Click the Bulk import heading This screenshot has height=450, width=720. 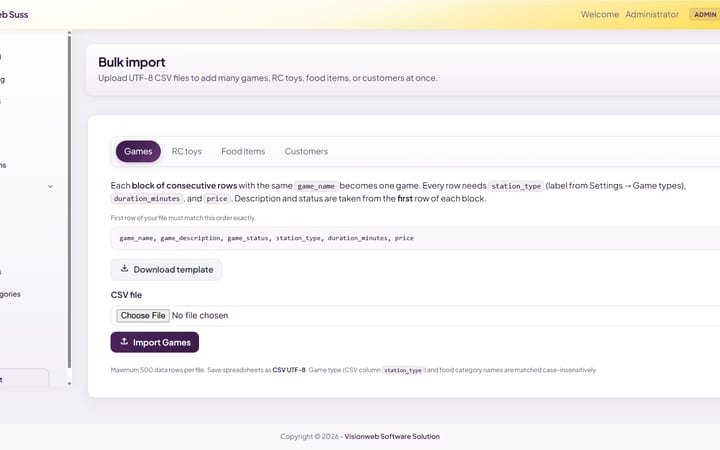coord(132,62)
